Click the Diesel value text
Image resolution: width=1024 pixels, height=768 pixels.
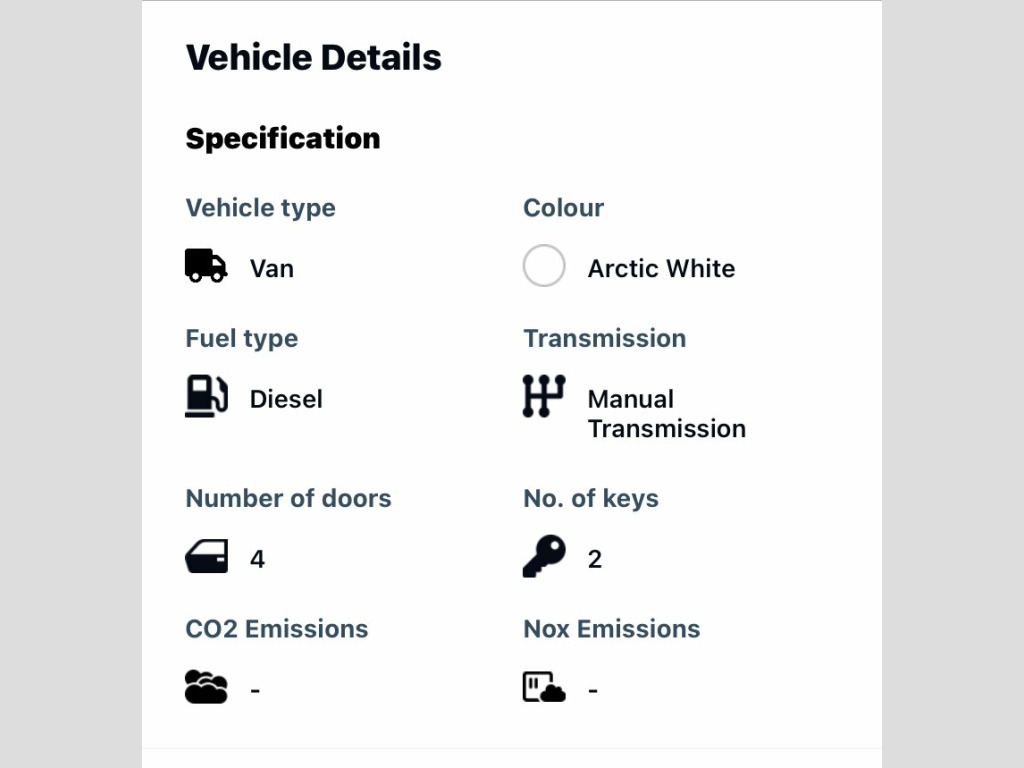pos(286,399)
